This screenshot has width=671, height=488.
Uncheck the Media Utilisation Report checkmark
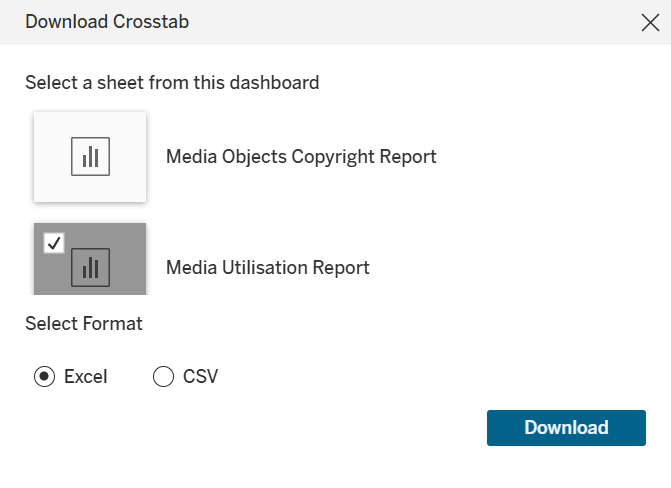55,243
